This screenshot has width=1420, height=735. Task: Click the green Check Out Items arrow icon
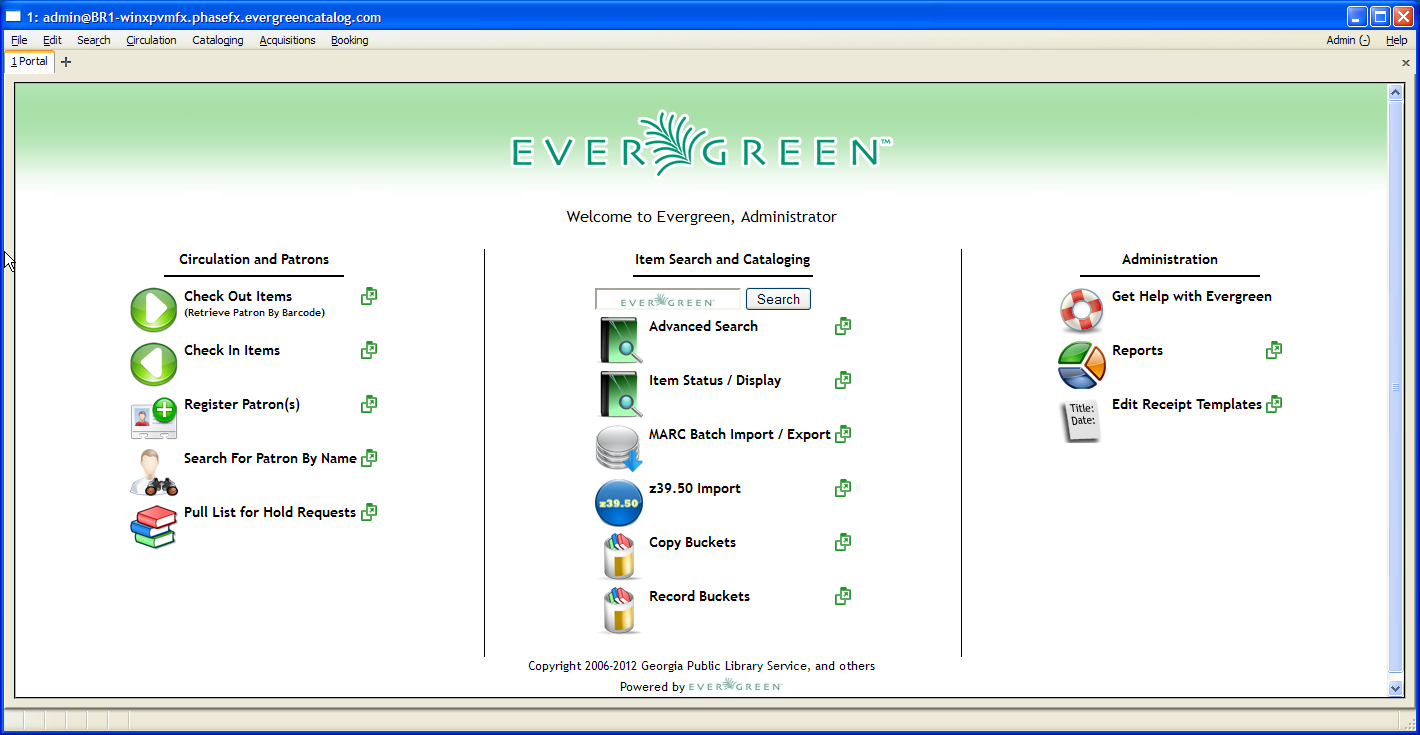[154, 310]
